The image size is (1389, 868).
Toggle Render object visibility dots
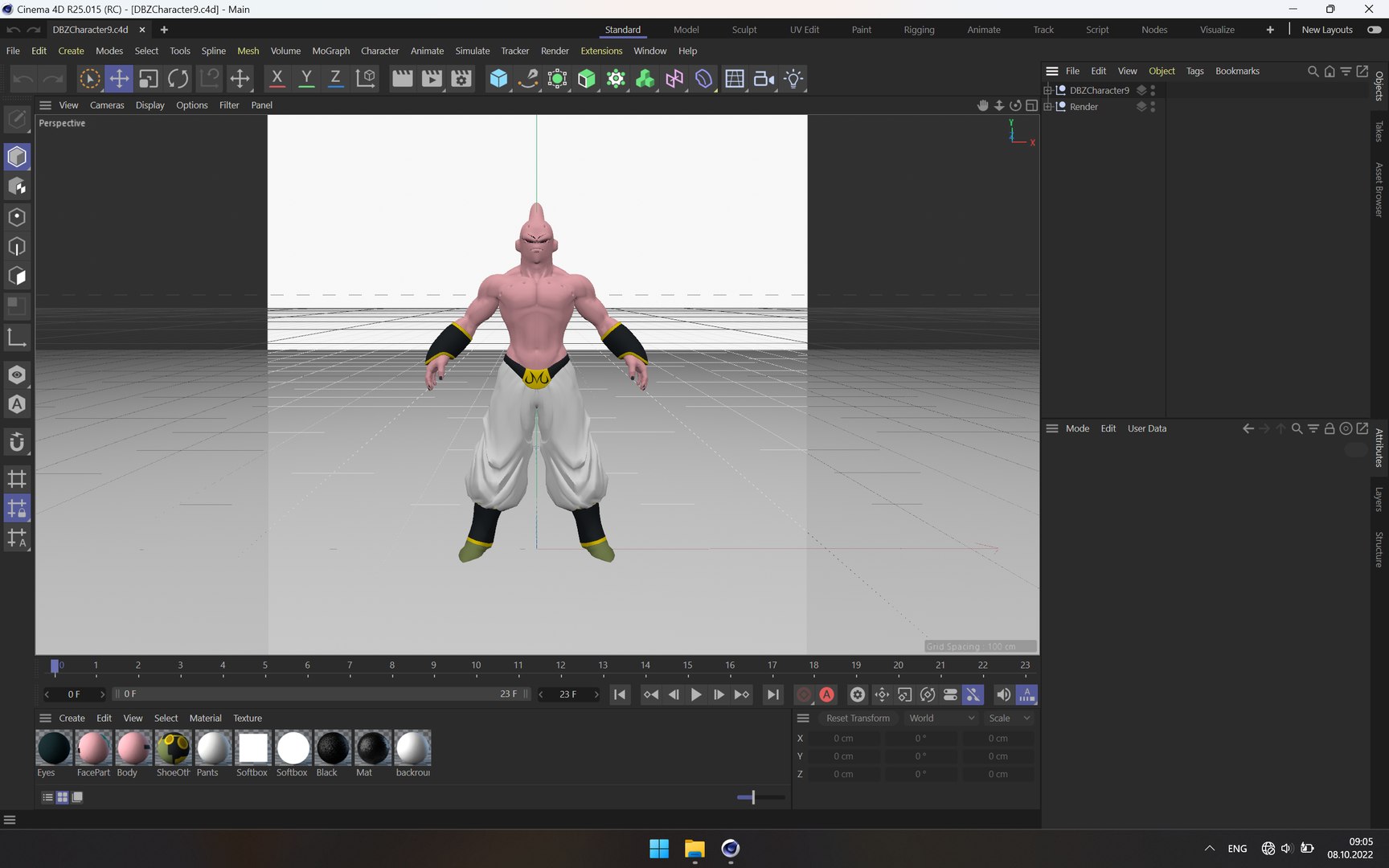[1153, 107]
